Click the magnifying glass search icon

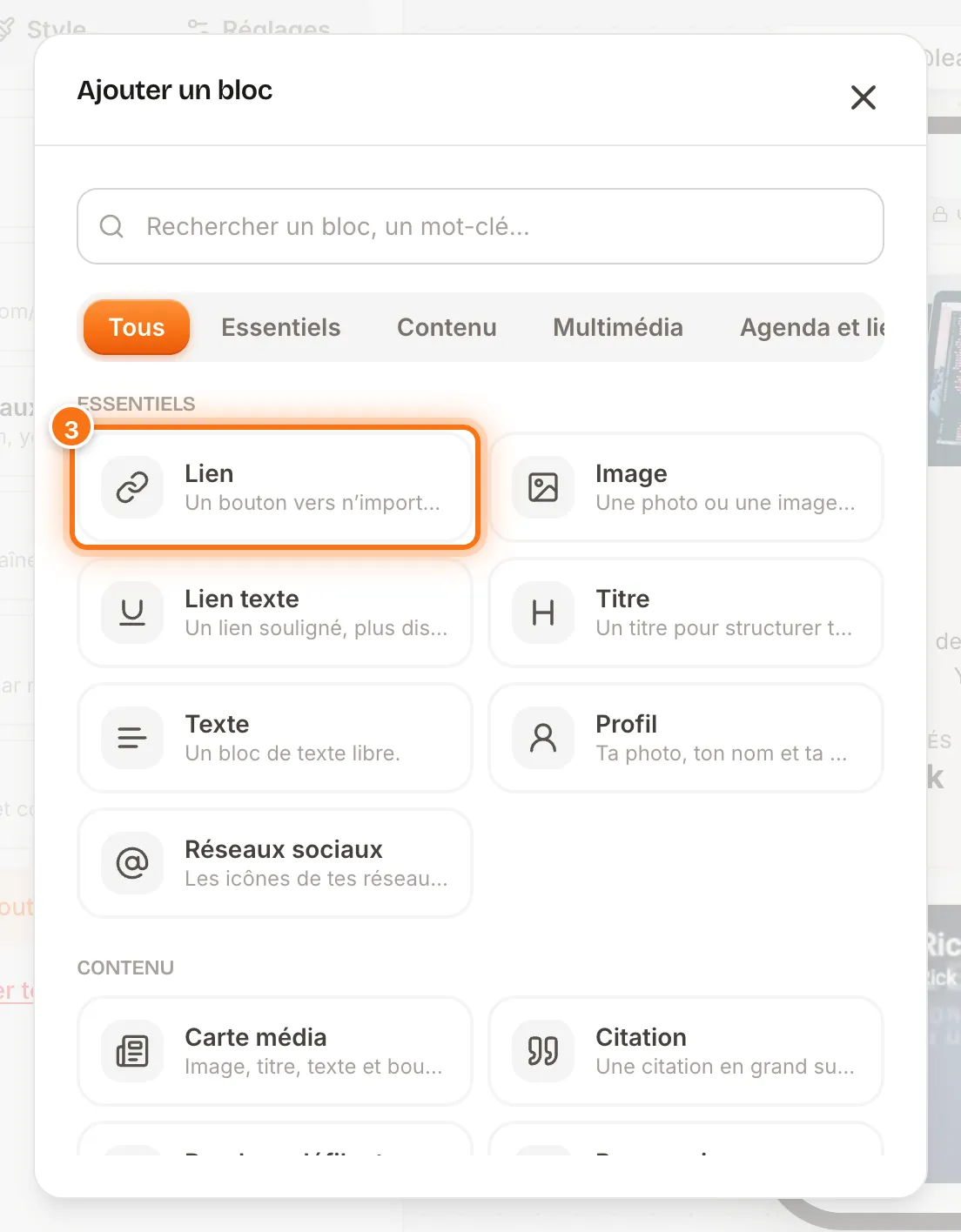(x=111, y=226)
